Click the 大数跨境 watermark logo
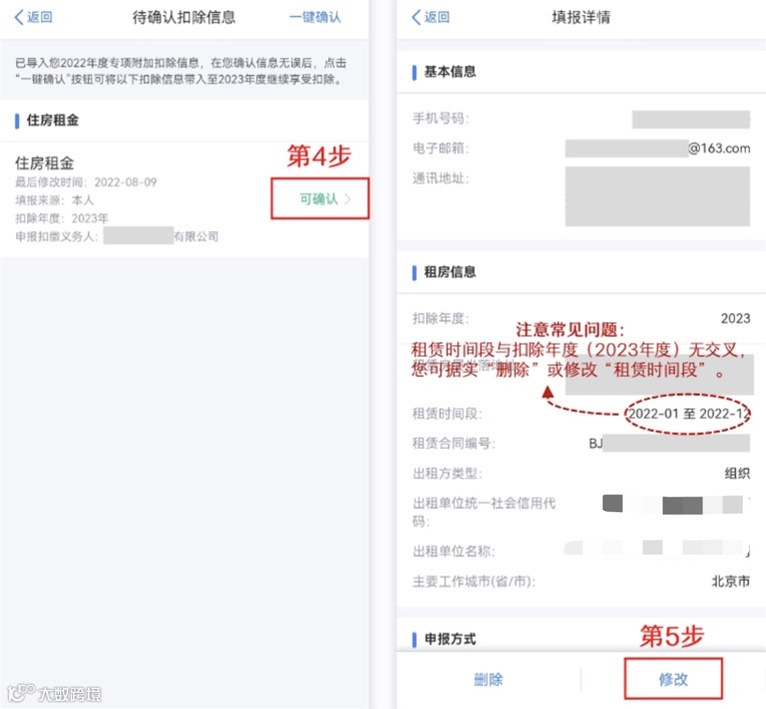 pyautogui.click(x=55, y=693)
